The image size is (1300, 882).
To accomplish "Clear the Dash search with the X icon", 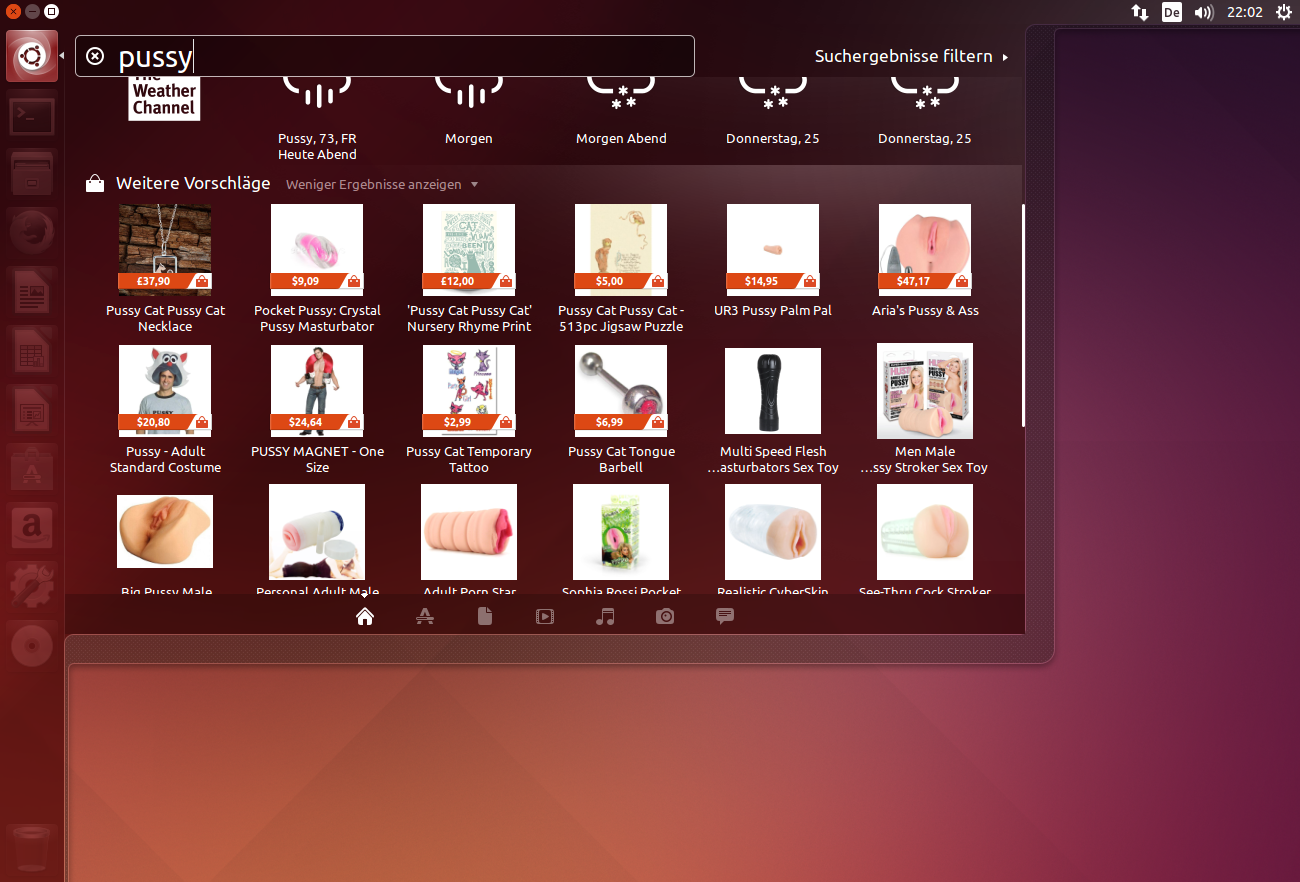I will point(95,56).
